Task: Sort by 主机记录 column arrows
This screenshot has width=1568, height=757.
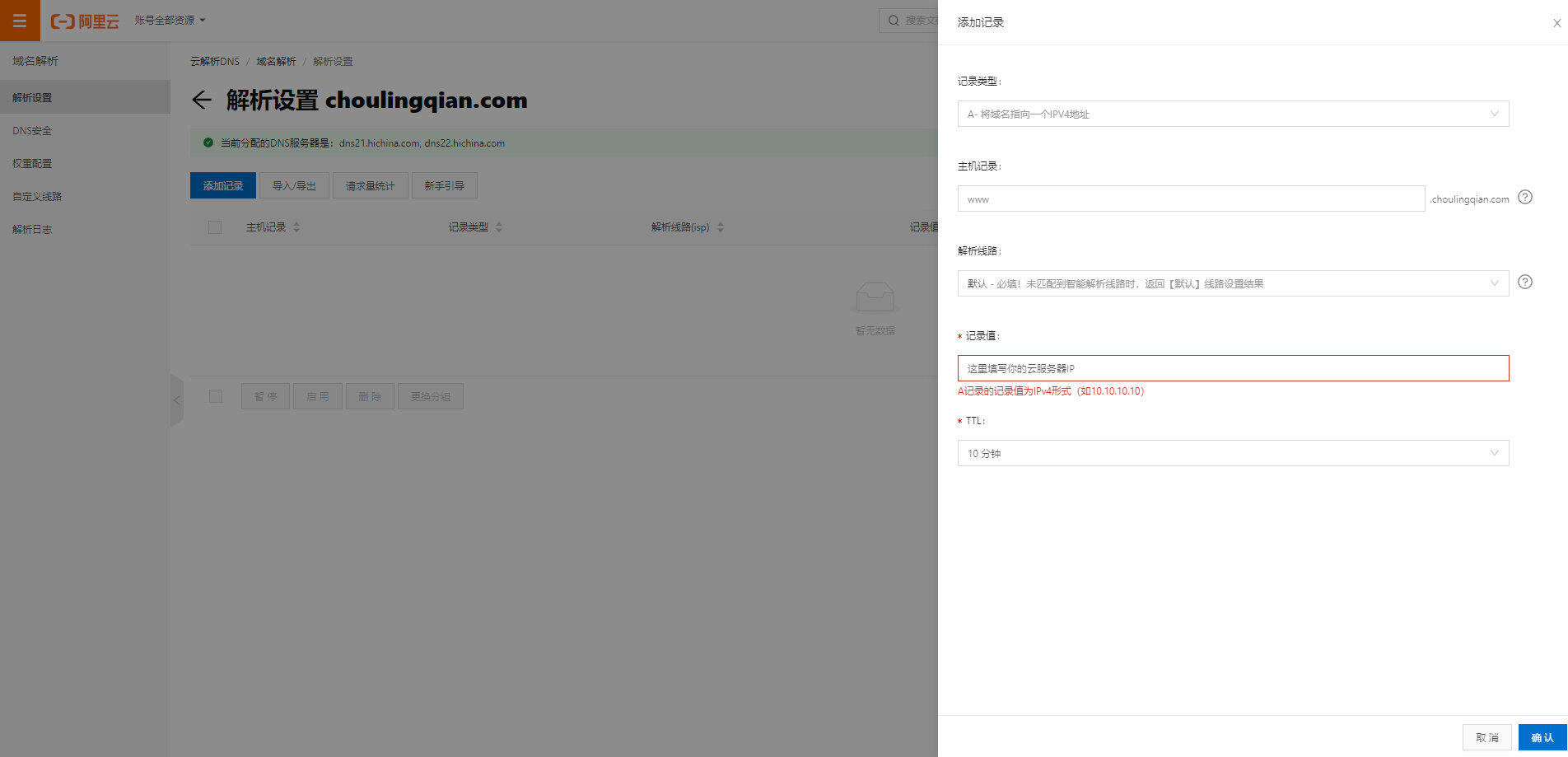Action: click(296, 227)
